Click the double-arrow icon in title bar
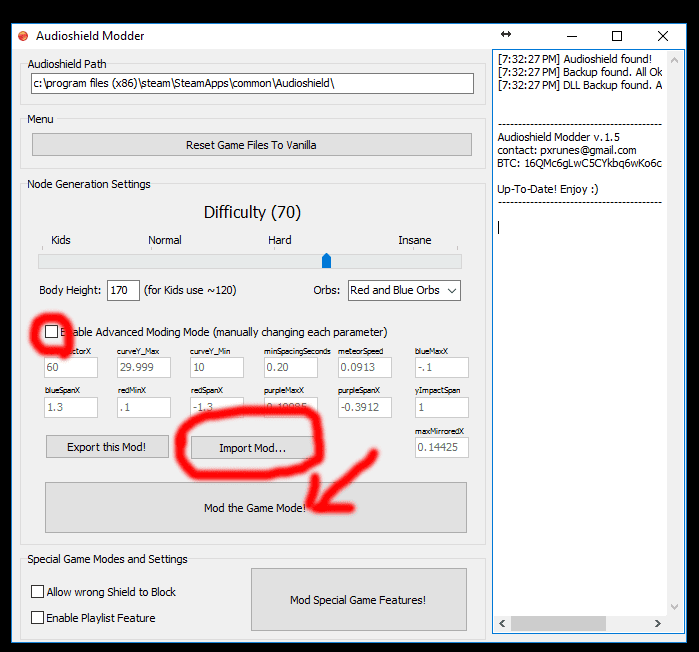 pyautogui.click(x=506, y=34)
